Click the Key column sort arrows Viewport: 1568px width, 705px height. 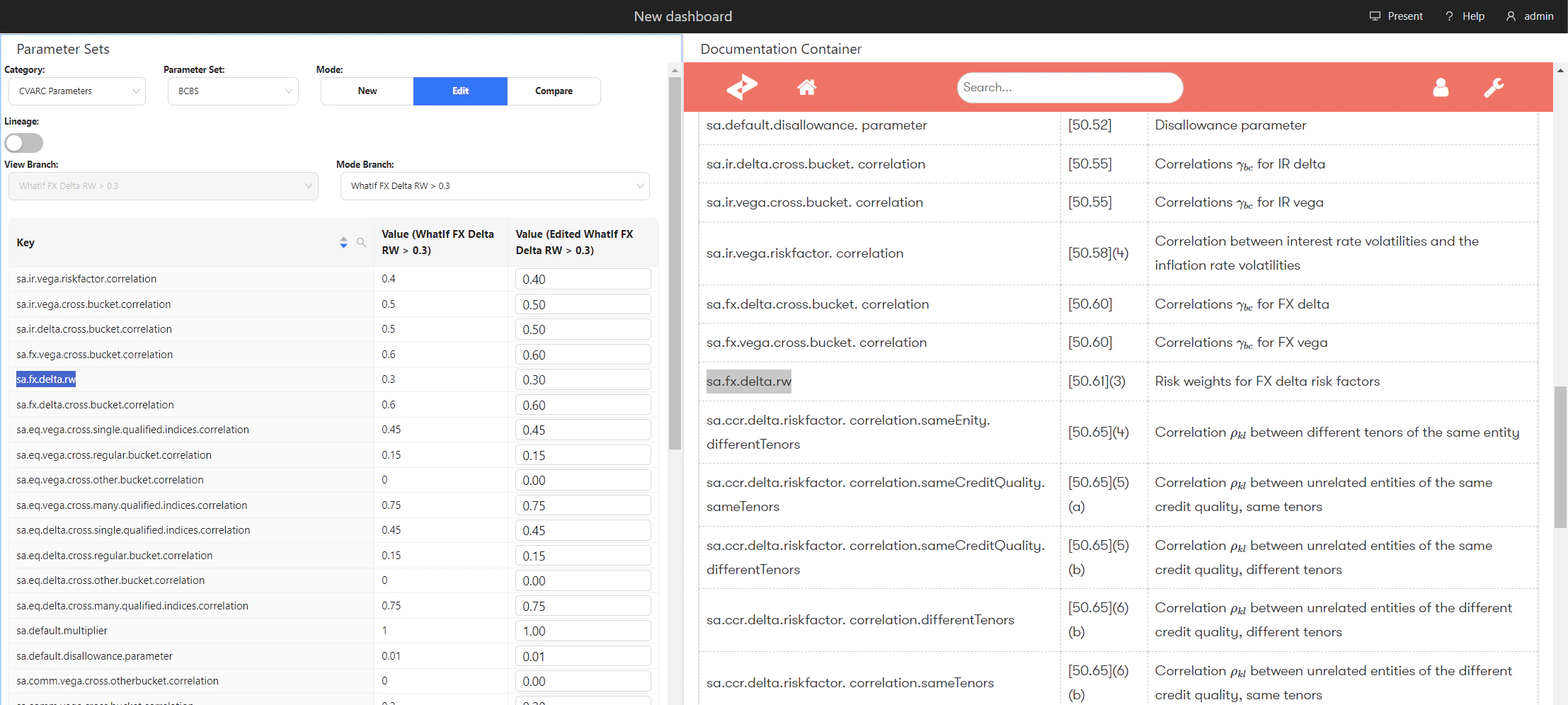click(343, 242)
